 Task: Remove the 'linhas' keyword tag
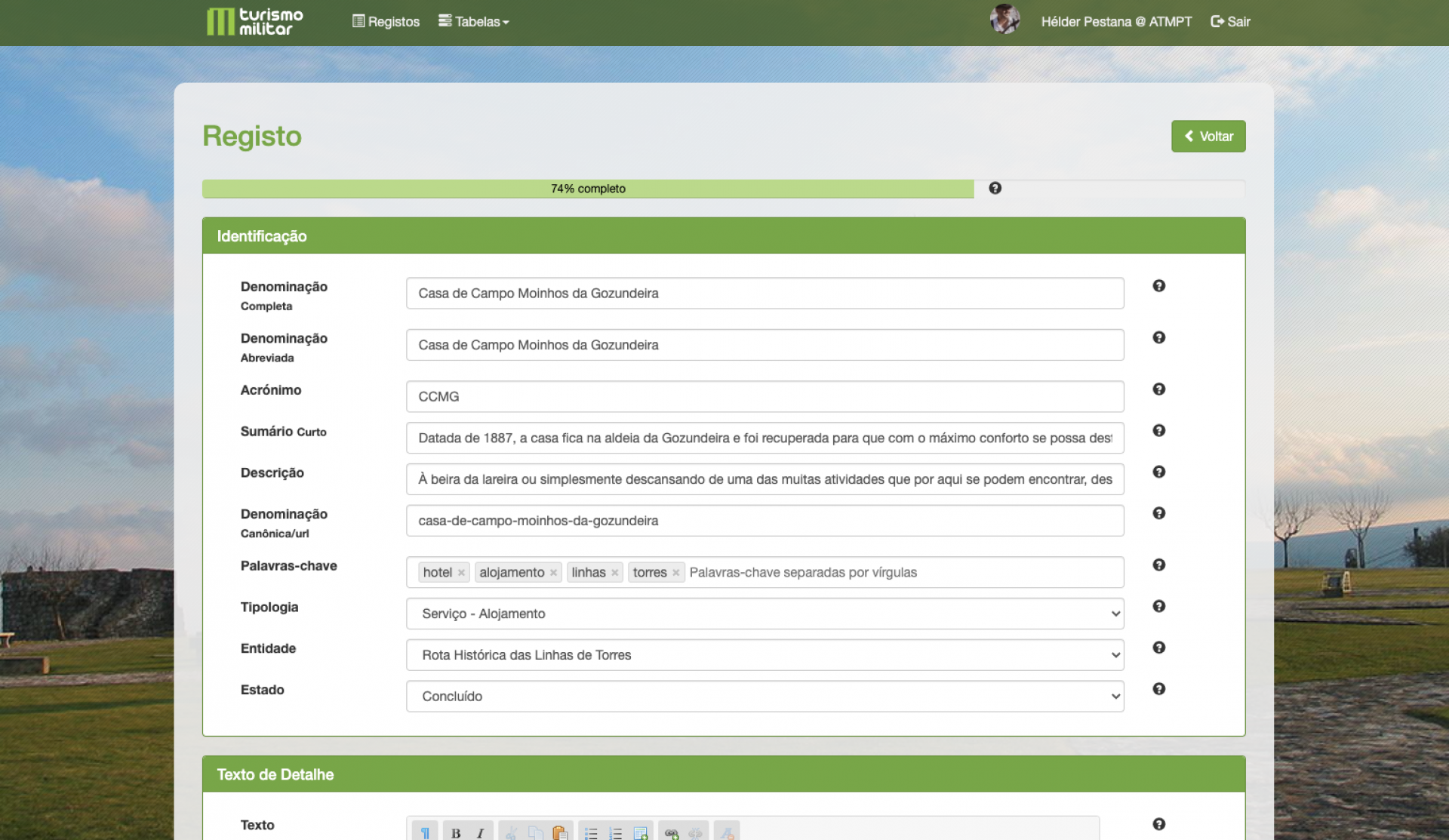(x=615, y=573)
